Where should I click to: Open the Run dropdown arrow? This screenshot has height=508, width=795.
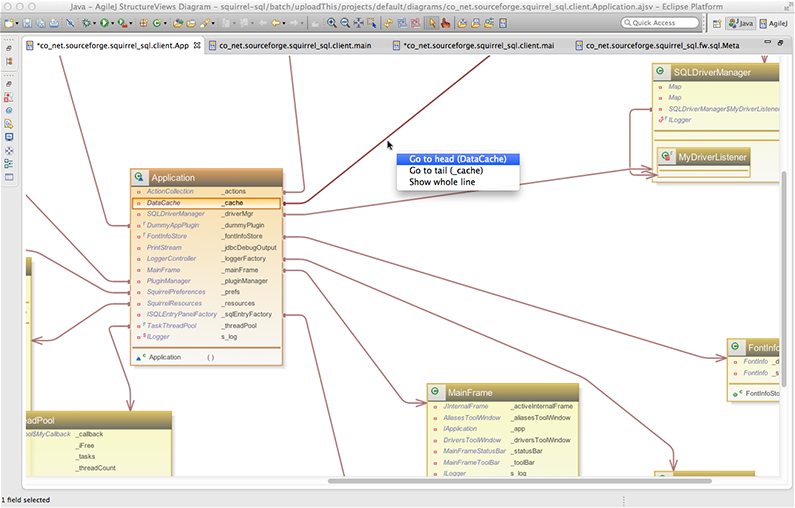(112, 23)
